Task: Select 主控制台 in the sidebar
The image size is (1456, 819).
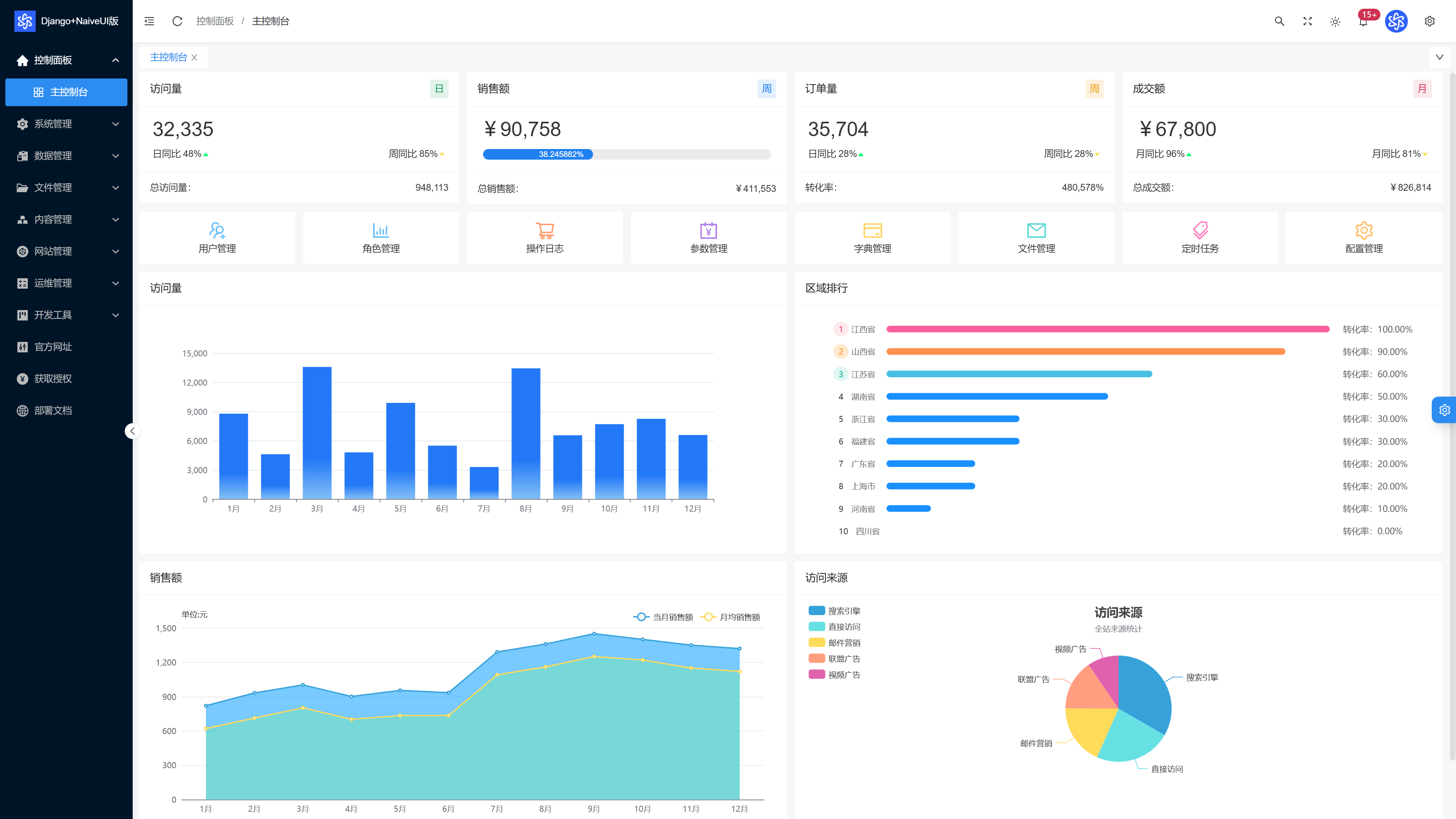Action: (66, 92)
